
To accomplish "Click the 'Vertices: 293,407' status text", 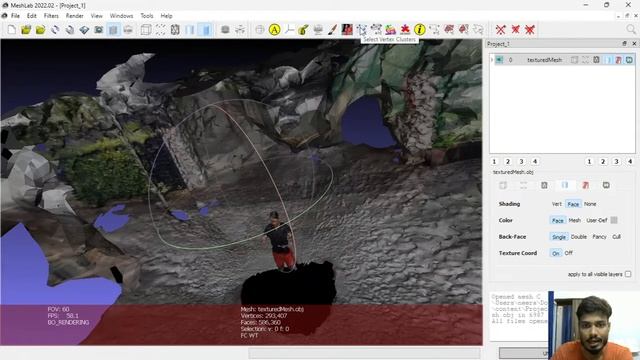I will 264,316.
